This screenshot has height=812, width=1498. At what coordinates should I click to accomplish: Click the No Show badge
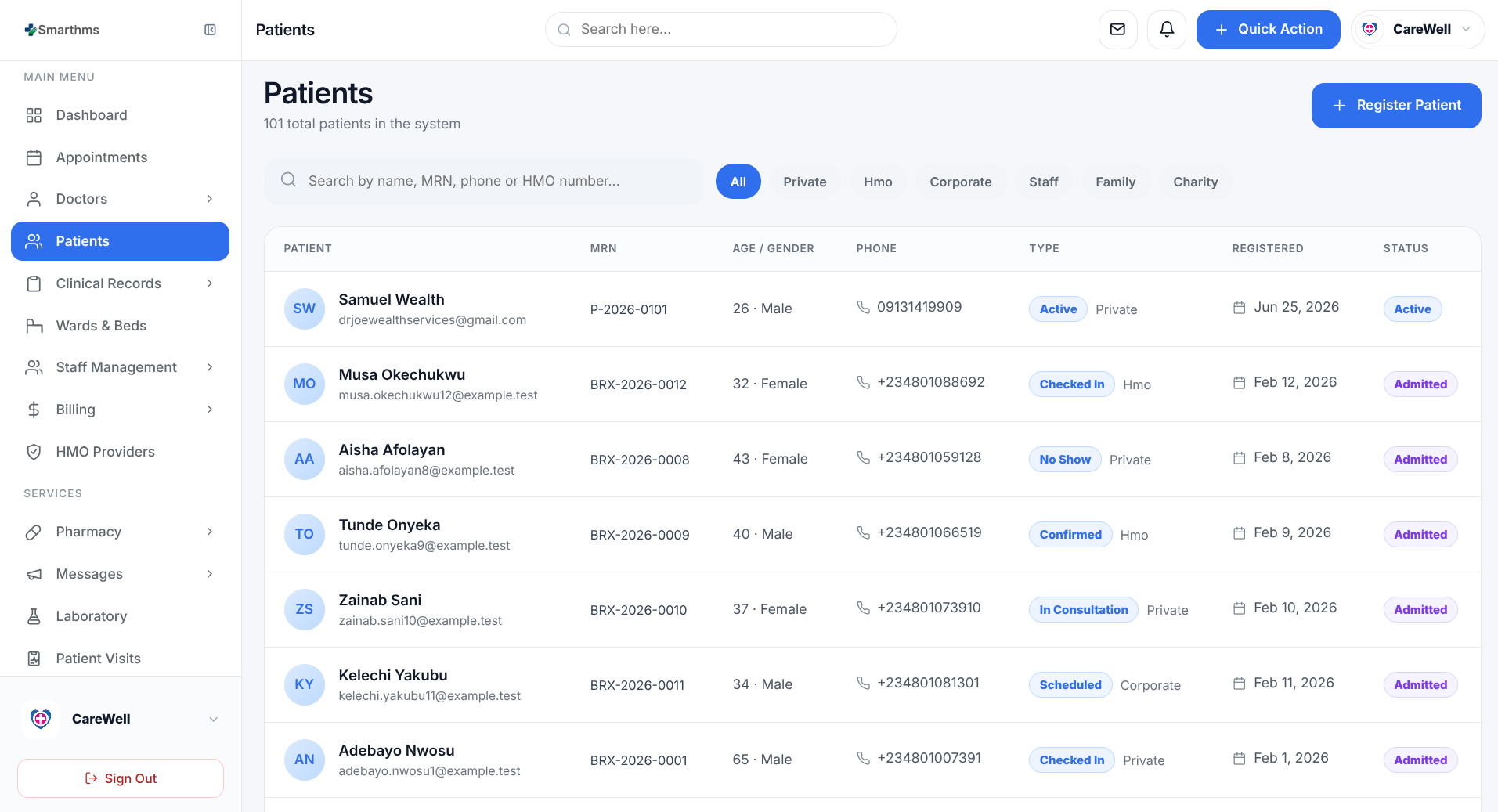pyautogui.click(x=1065, y=460)
